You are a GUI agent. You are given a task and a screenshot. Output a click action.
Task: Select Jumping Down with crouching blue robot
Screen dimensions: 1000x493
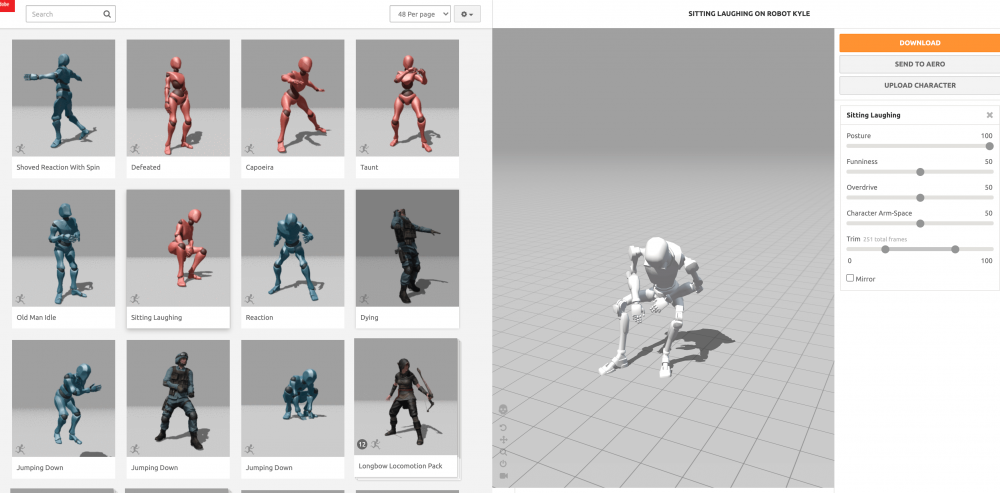coord(293,398)
